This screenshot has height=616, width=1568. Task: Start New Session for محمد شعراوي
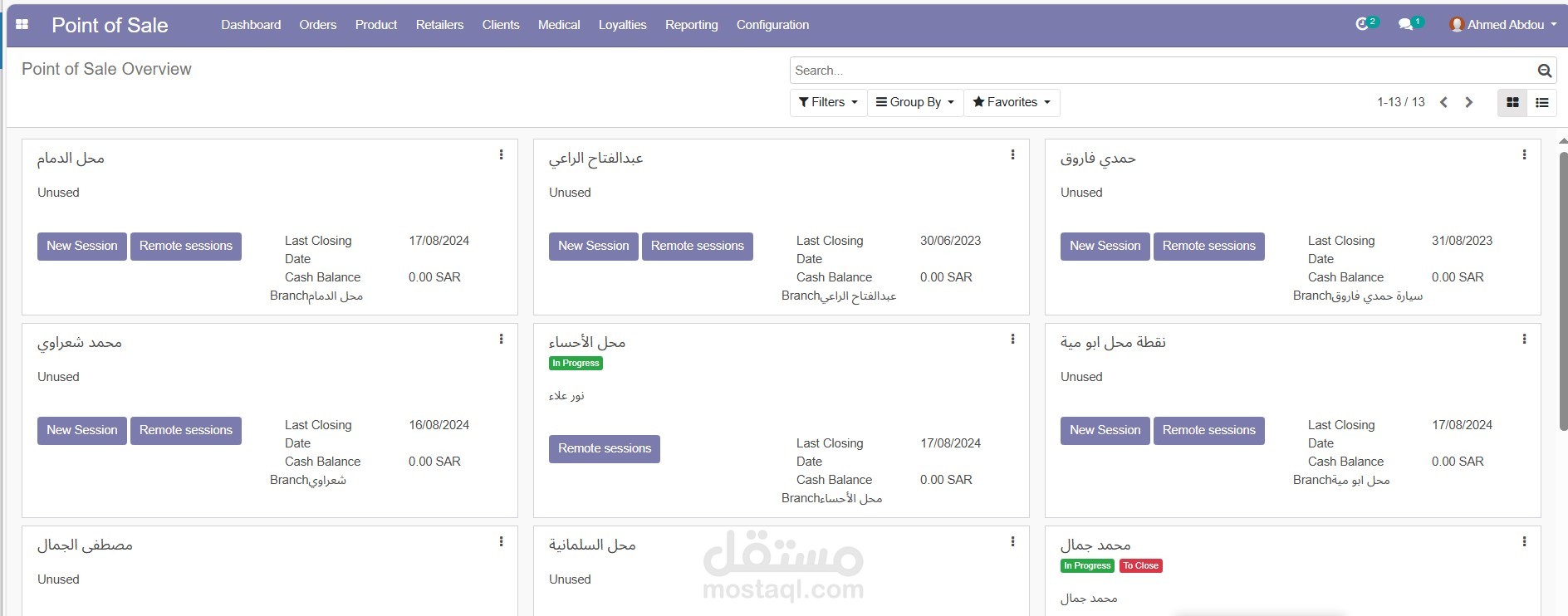tap(82, 430)
